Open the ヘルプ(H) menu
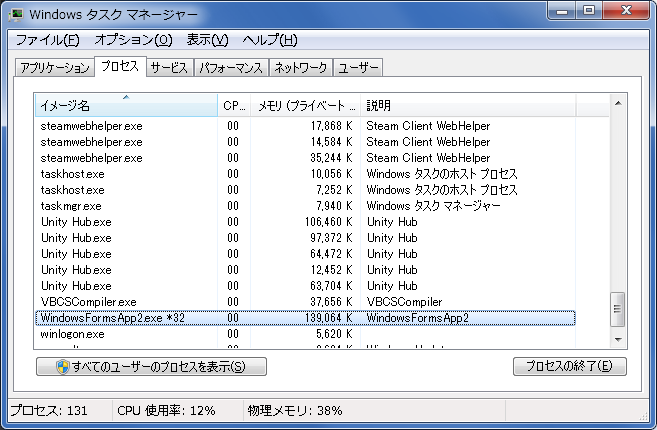Viewport: 657px width, 430px height. [270, 40]
